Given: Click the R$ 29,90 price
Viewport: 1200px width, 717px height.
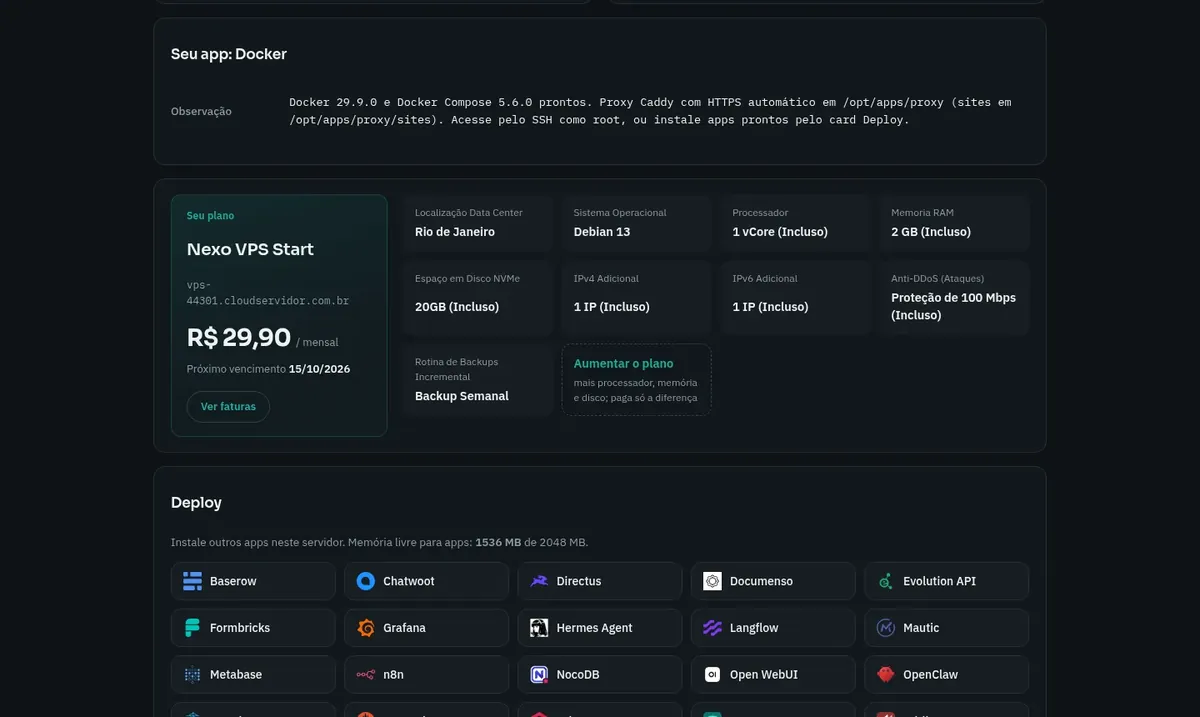Looking at the screenshot, I should pos(239,338).
